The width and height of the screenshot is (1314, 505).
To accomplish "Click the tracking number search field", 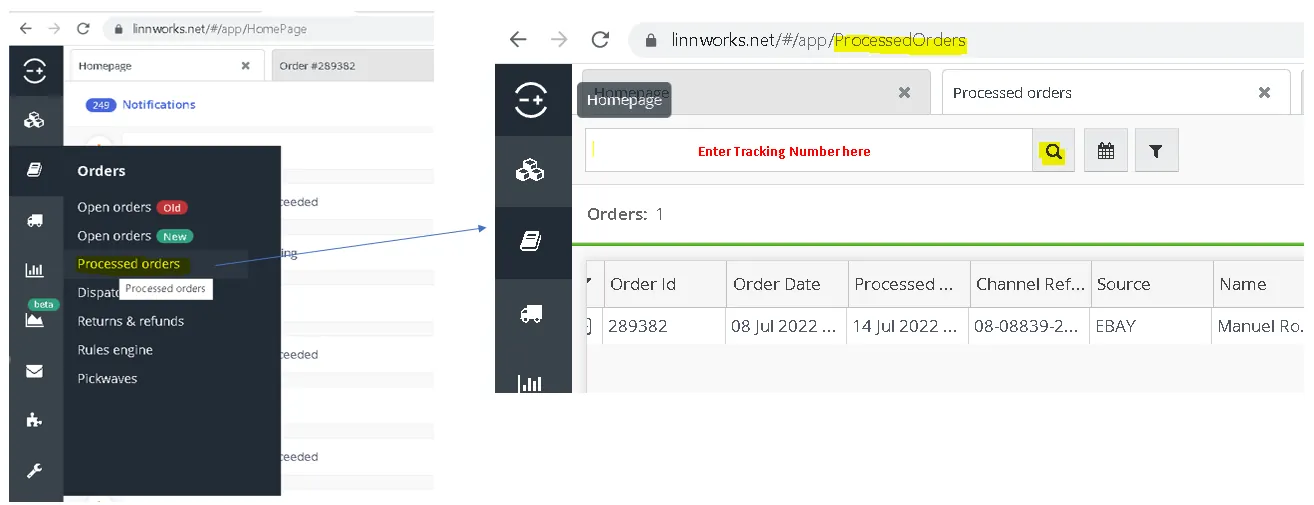I will [x=809, y=151].
